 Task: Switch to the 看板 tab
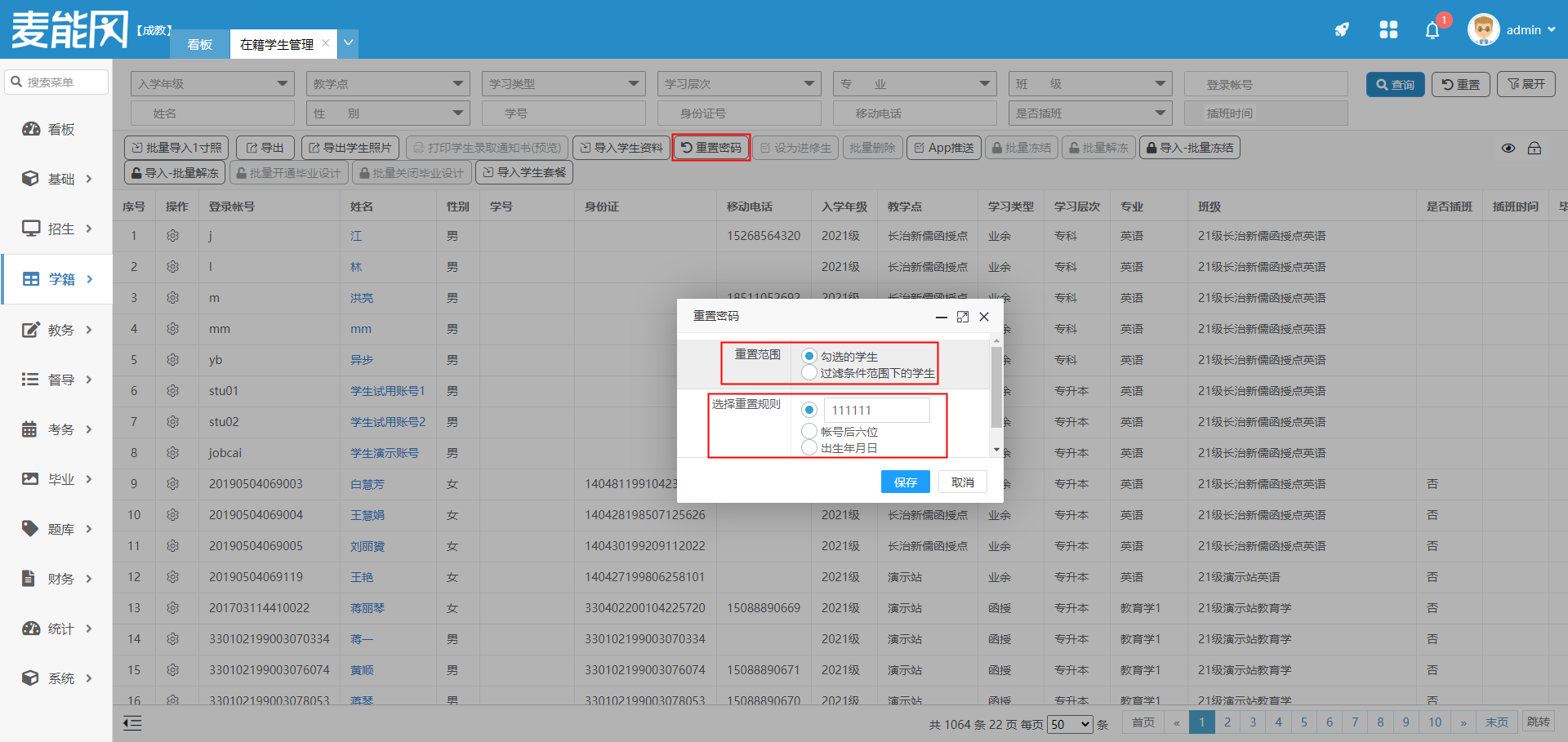tap(199, 44)
